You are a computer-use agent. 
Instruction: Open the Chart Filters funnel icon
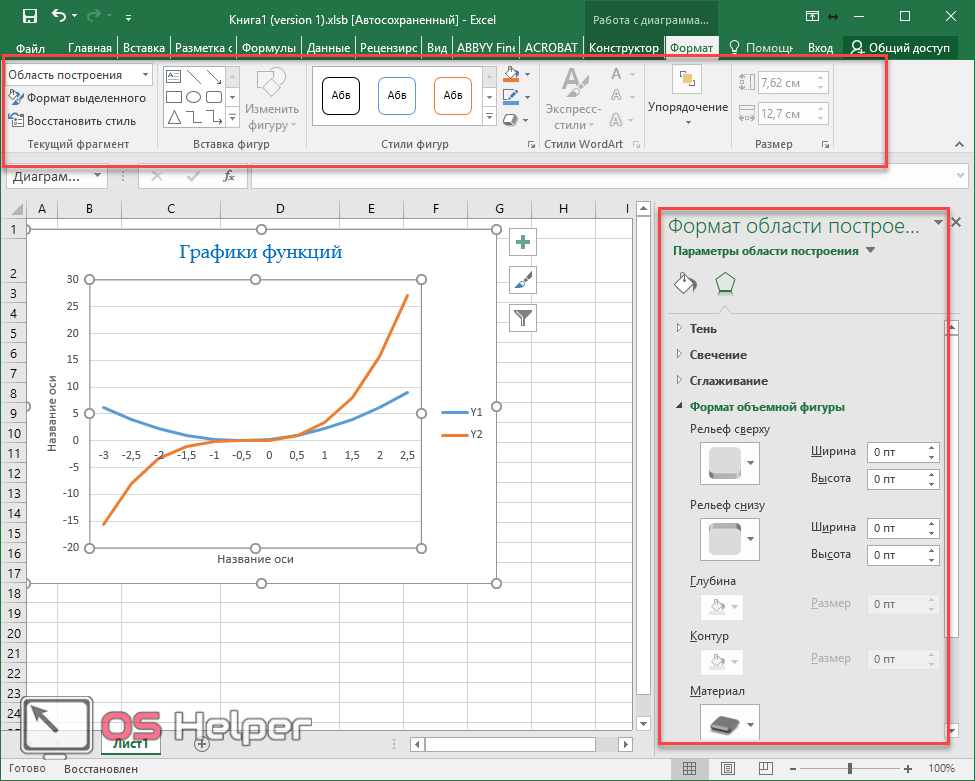(x=524, y=318)
